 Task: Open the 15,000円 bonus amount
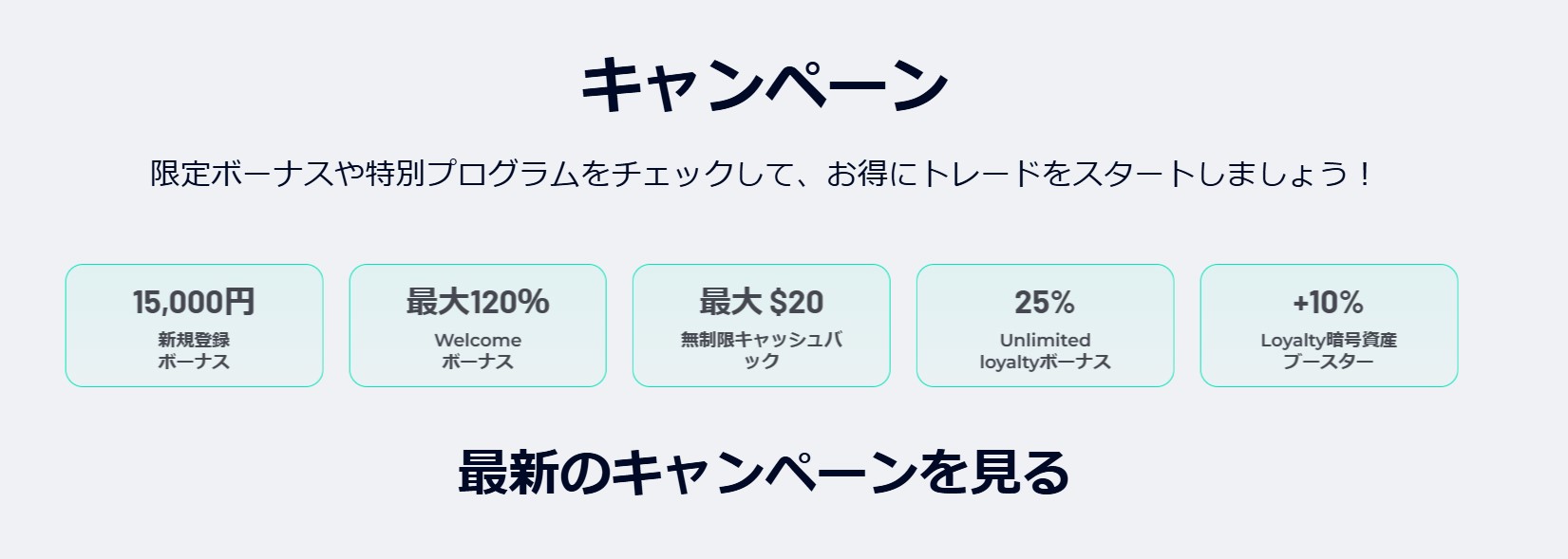[194, 303]
